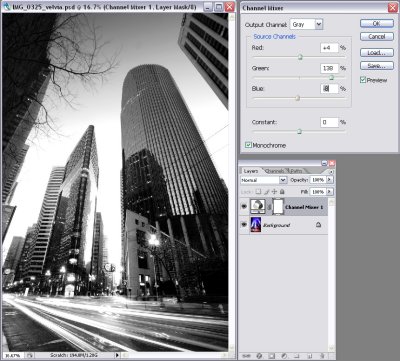Click the lock position (move arrows) icon

[274, 192]
